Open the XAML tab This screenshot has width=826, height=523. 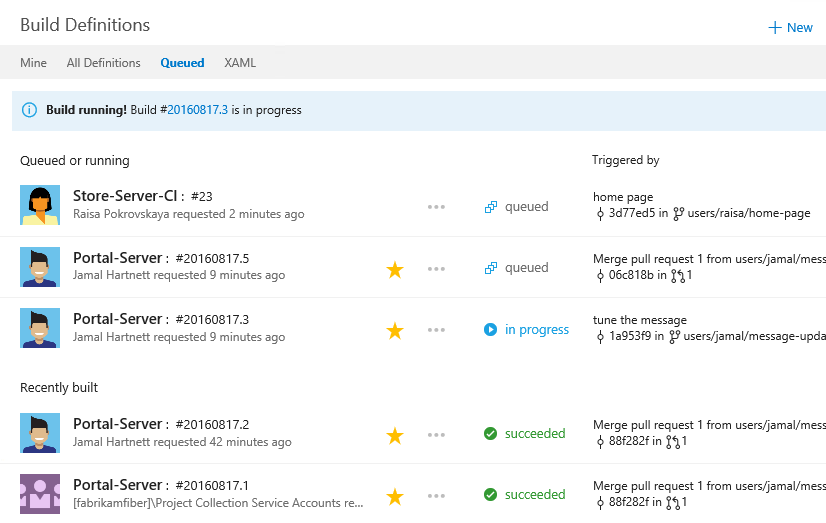pyautogui.click(x=240, y=63)
